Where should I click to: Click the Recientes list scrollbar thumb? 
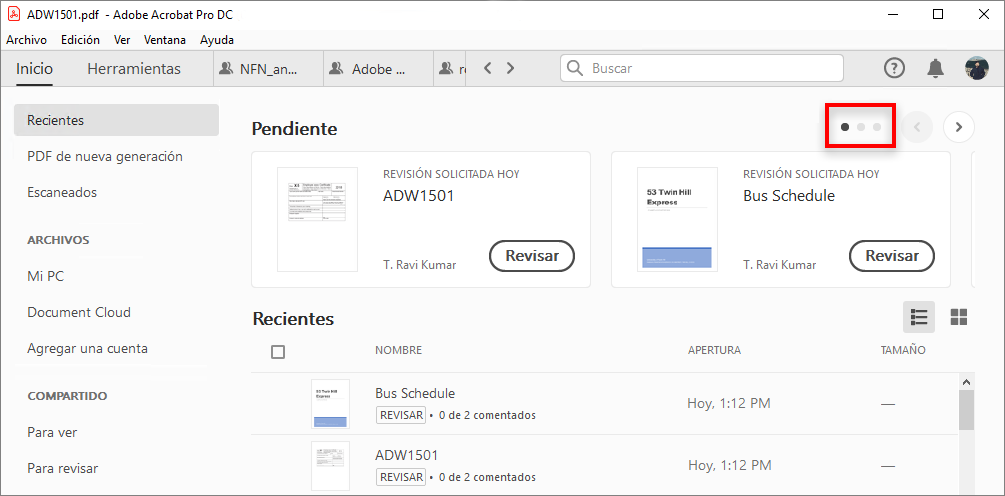point(966,410)
